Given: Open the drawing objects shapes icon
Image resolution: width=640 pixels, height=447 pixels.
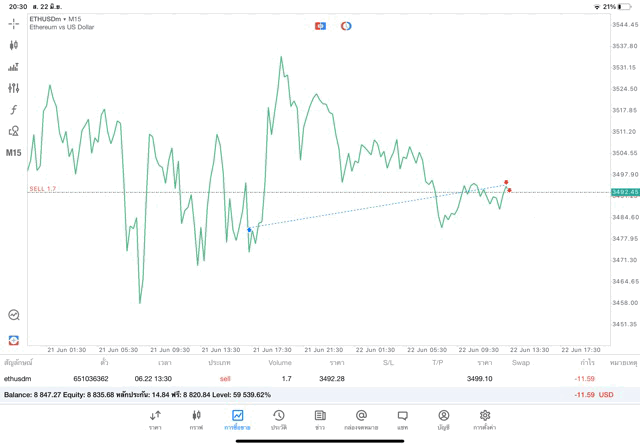Looking at the screenshot, I should pyautogui.click(x=14, y=131).
